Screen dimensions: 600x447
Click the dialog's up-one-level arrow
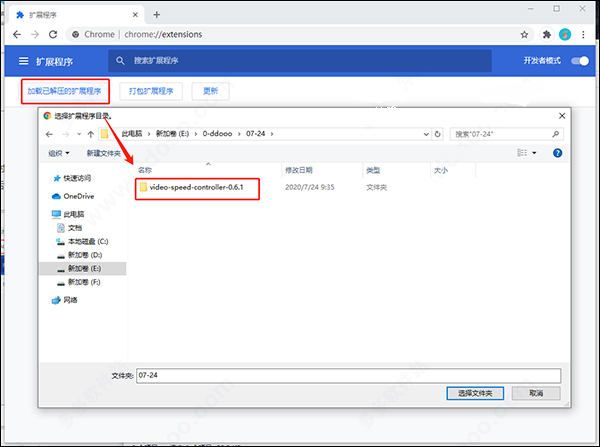(91, 134)
